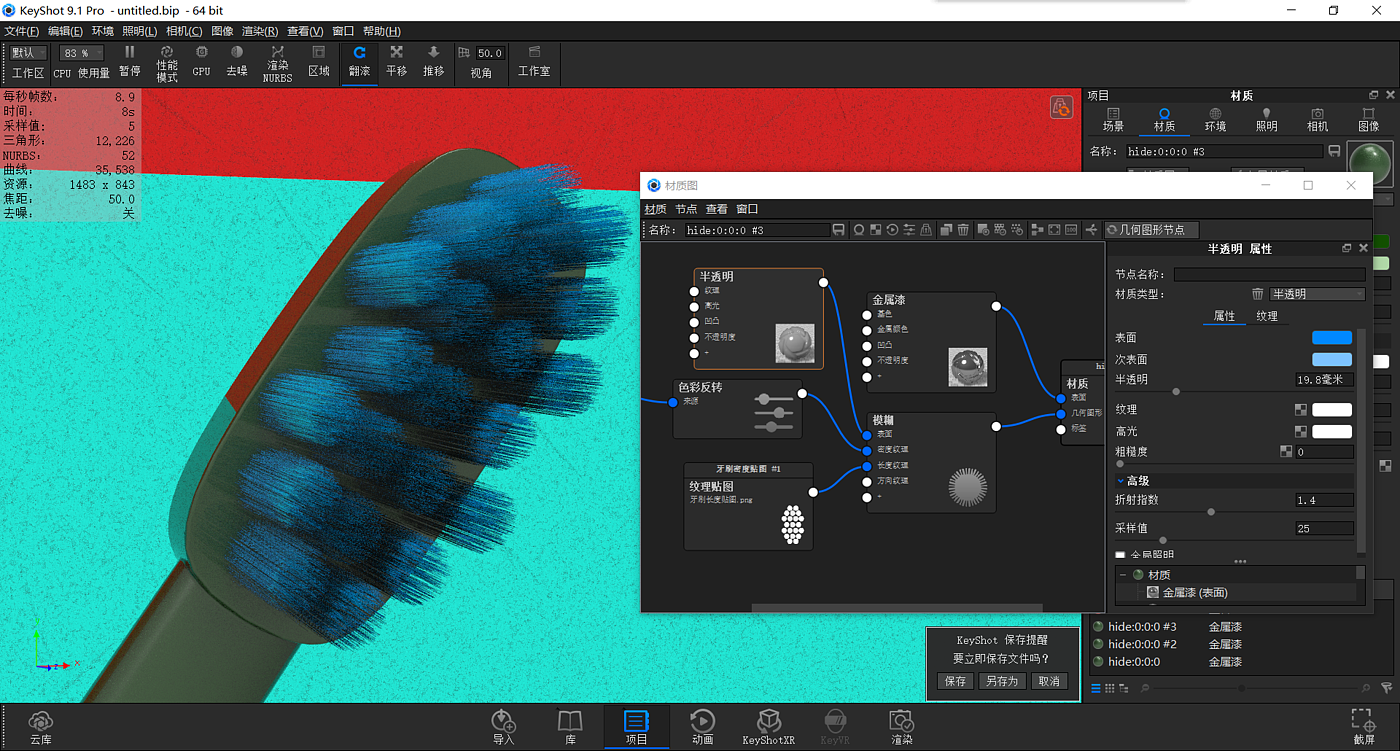This screenshot has width=1400, height=751.
Task: Open the Animation (动画) panel
Action: point(702,727)
